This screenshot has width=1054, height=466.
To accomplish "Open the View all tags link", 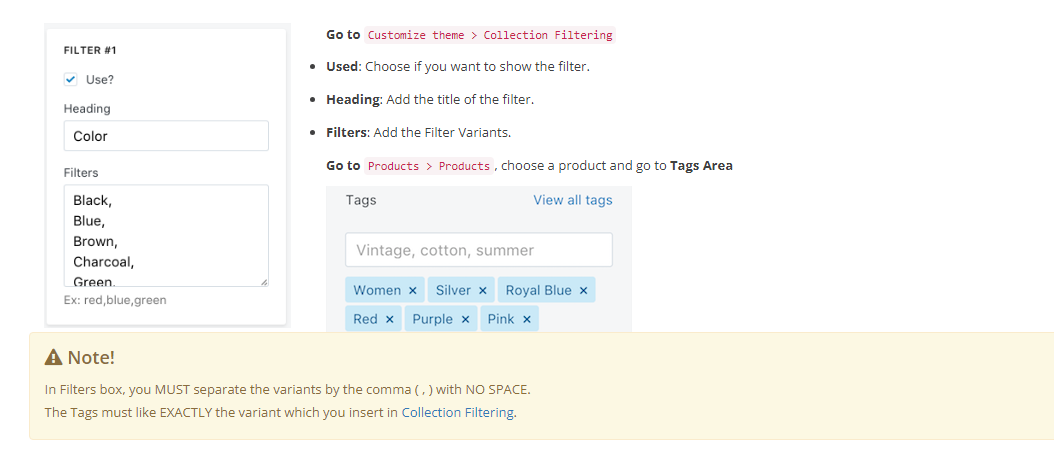I will 573,200.
